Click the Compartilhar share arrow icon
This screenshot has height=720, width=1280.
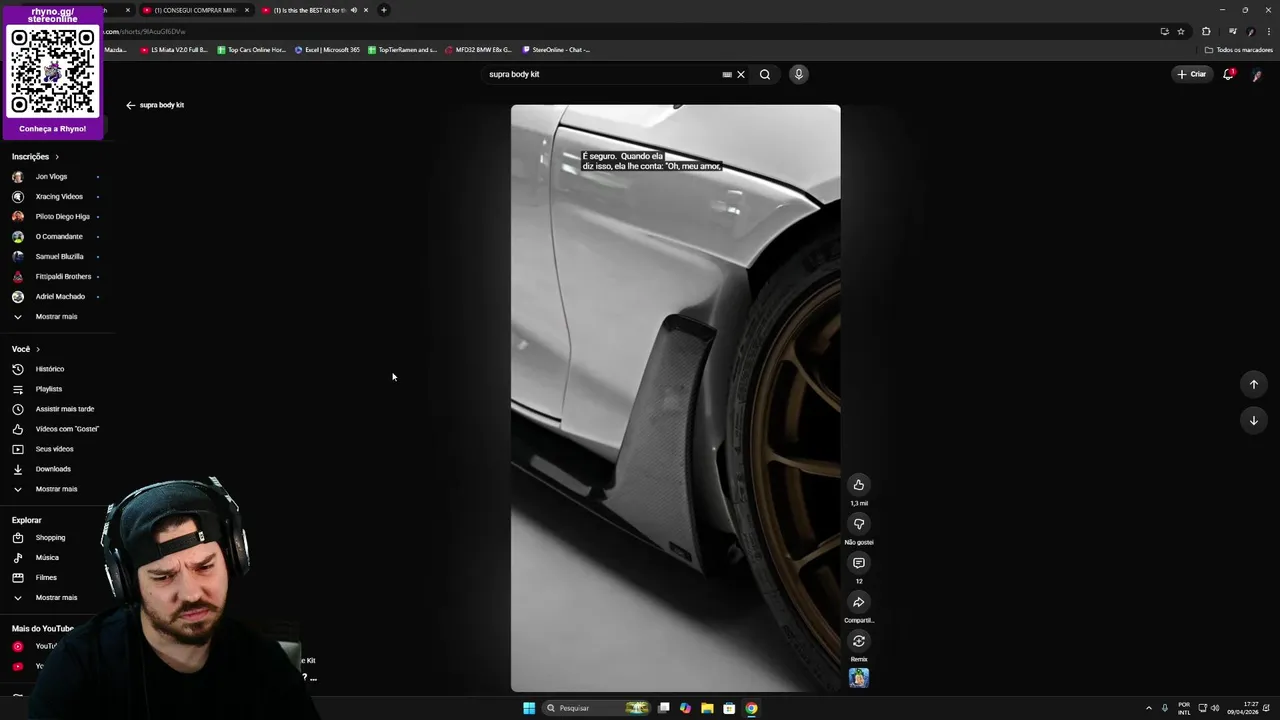pyautogui.click(x=858, y=602)
